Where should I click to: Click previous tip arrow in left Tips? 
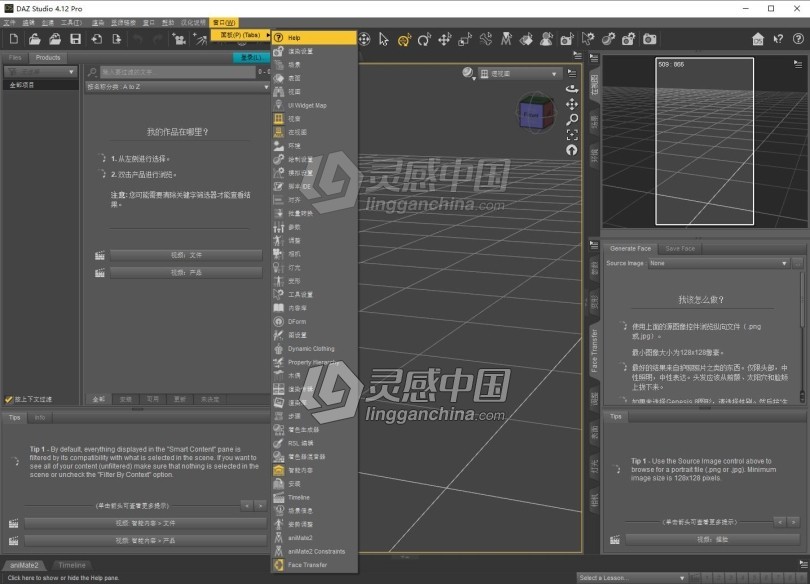(247, 506)
